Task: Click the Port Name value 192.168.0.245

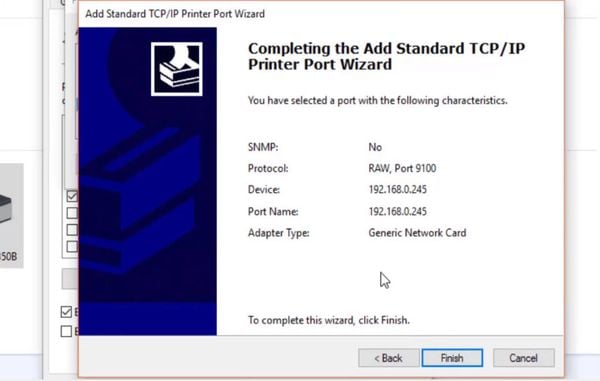Action: tap(398, 212)
